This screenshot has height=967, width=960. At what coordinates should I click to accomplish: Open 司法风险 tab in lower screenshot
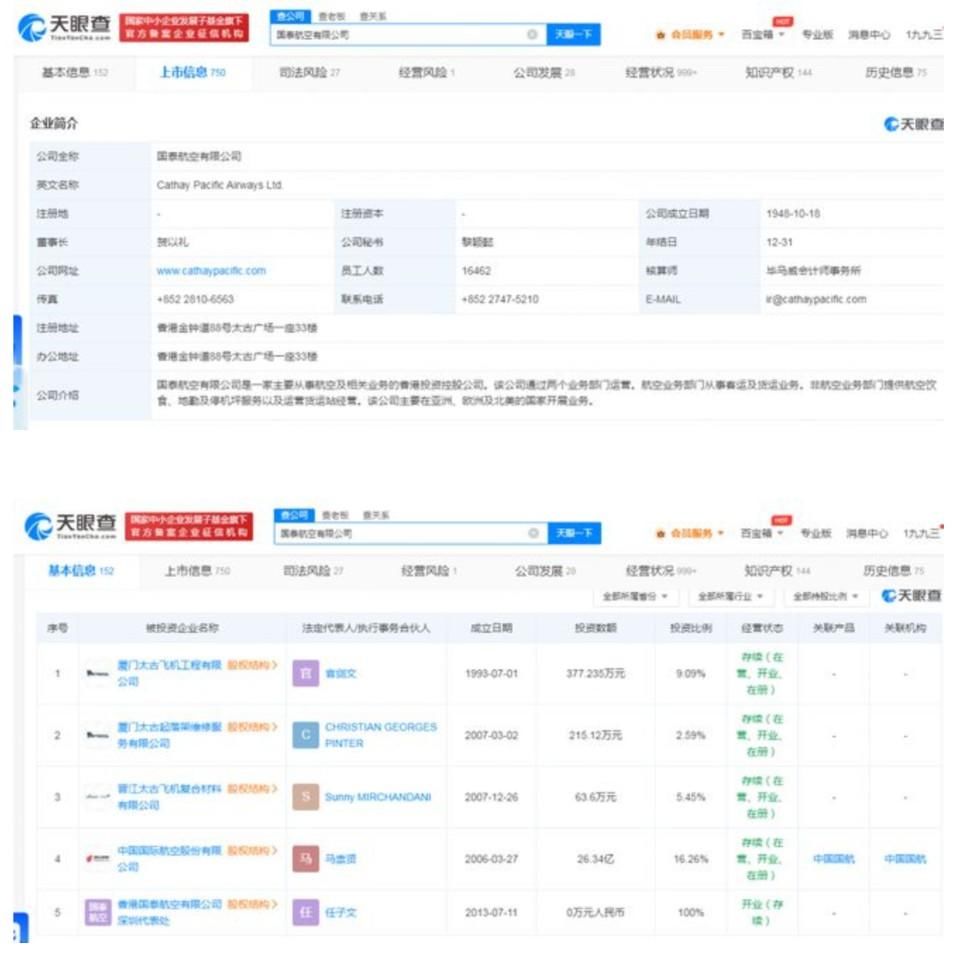pyautogui.click(x=313, y=571)
